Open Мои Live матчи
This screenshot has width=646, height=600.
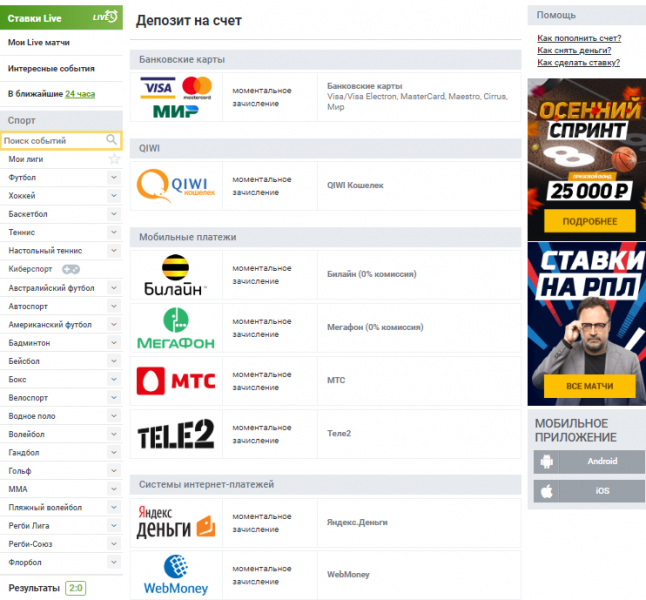[39, 42]
